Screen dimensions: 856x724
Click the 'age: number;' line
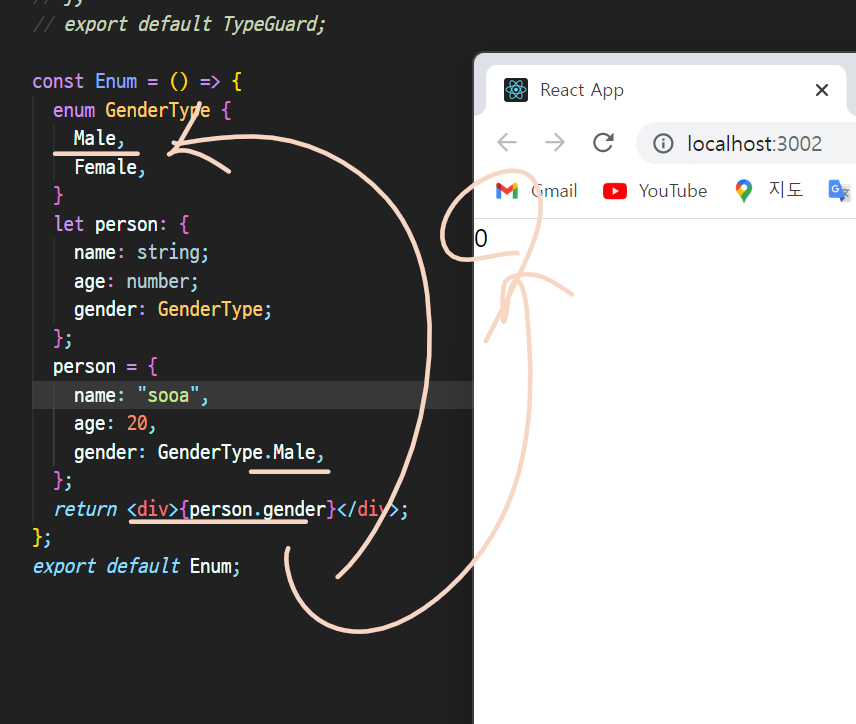(x=136, y=281)
